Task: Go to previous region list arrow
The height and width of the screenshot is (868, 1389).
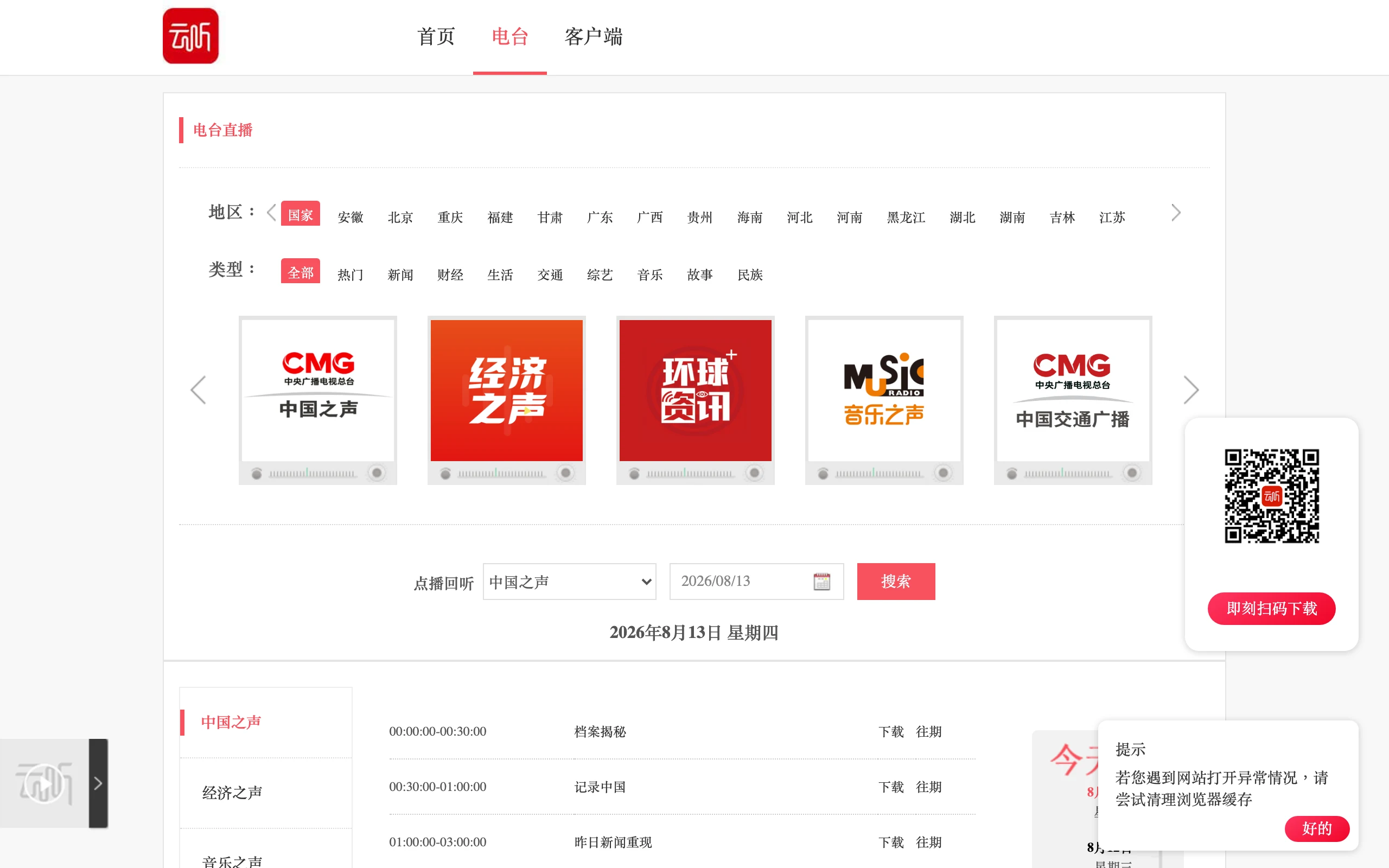Action: pos(271,213)
